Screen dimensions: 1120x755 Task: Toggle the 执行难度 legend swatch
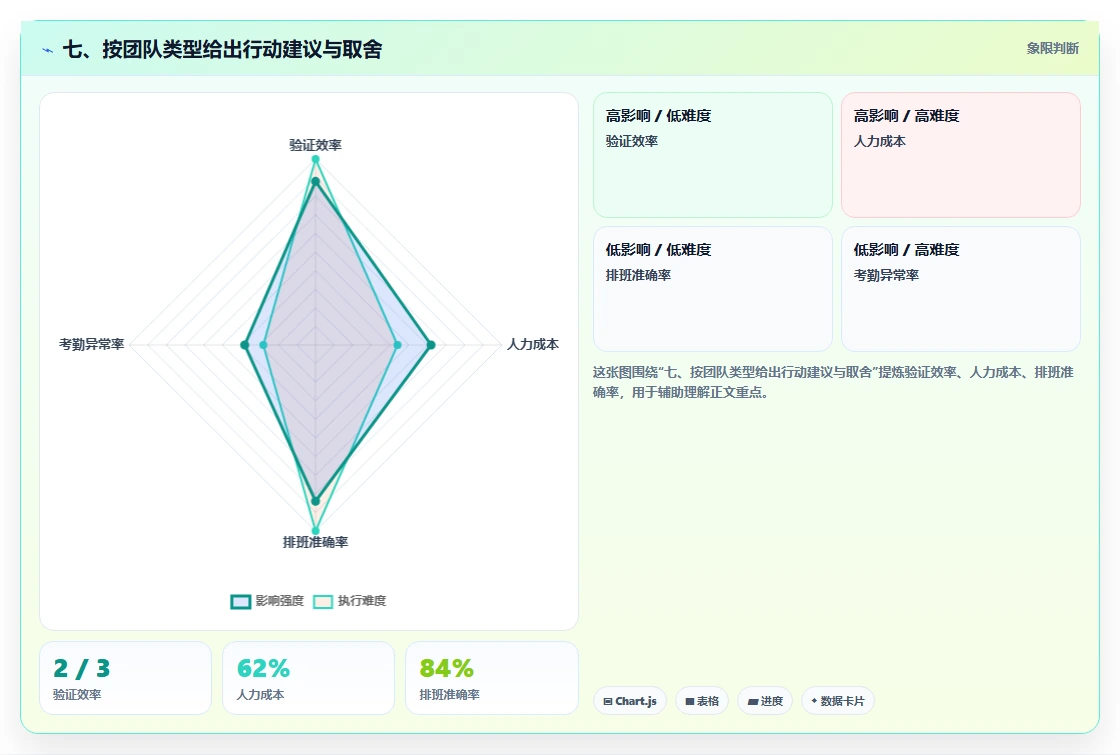(x=323, y=601)
